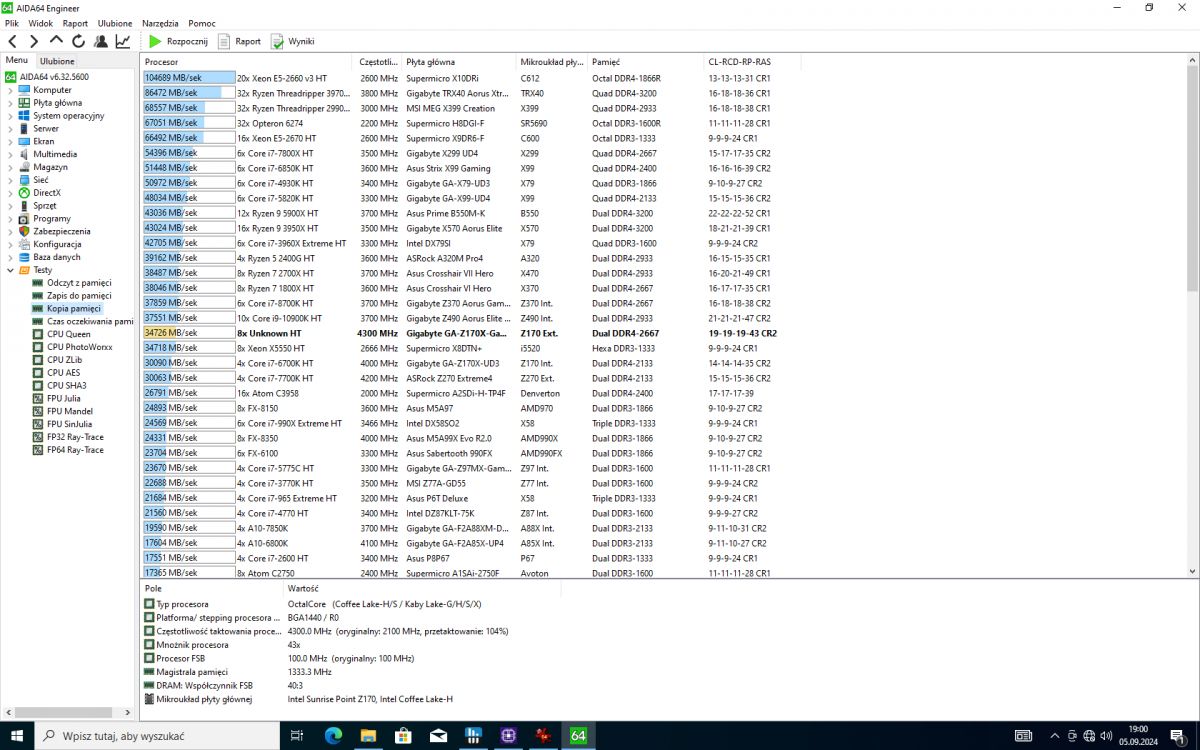1200x750 pixels.
Task: Open the CPU ZLib benchmark
Action: pyautogui.click(x=57, y=360)
